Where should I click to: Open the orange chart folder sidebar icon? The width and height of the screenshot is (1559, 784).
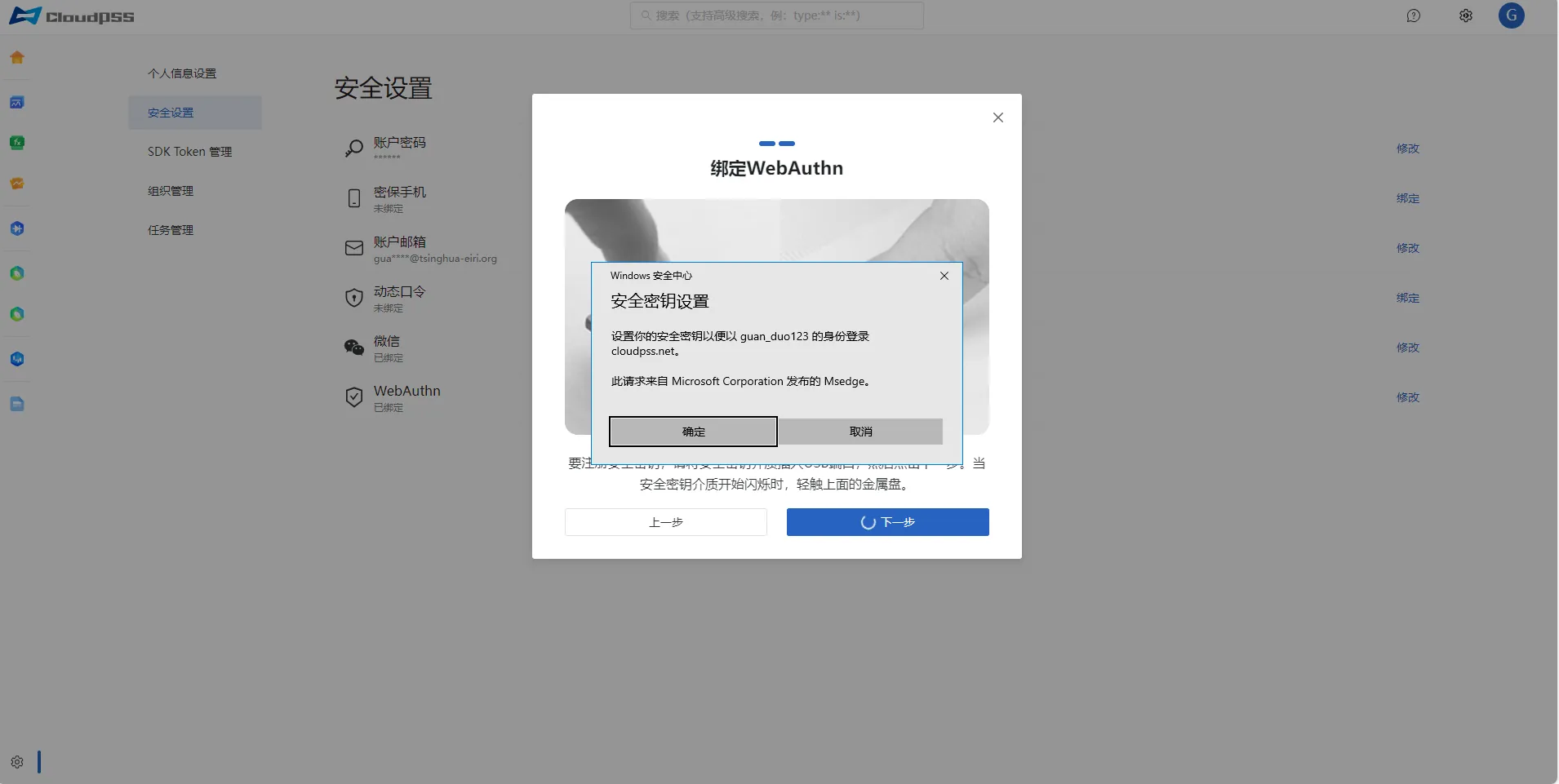coord(17,184)
